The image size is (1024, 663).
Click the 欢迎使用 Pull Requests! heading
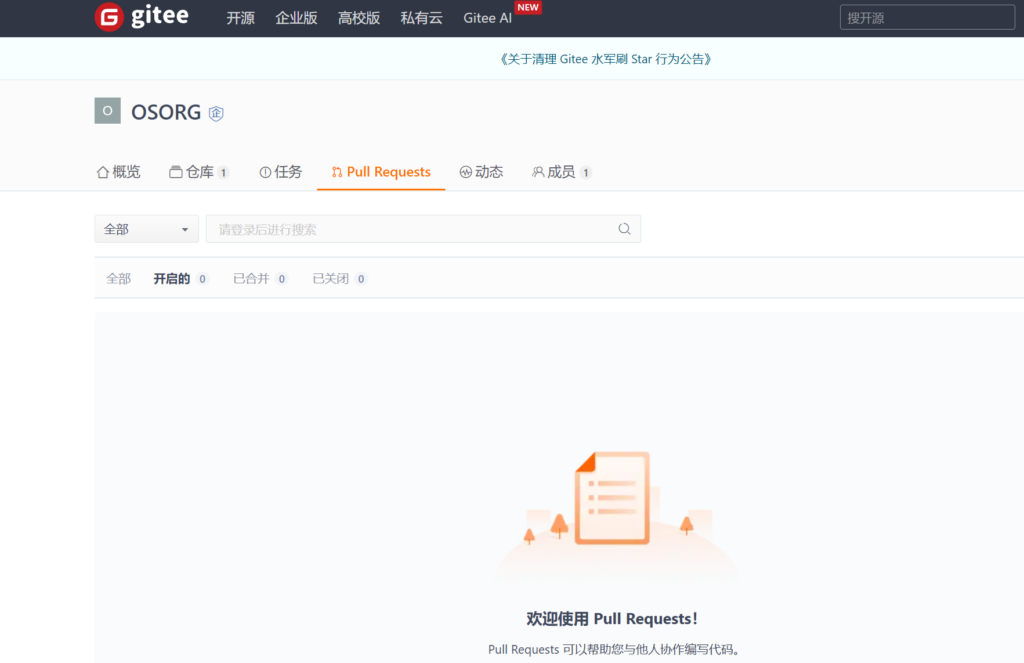612,619
